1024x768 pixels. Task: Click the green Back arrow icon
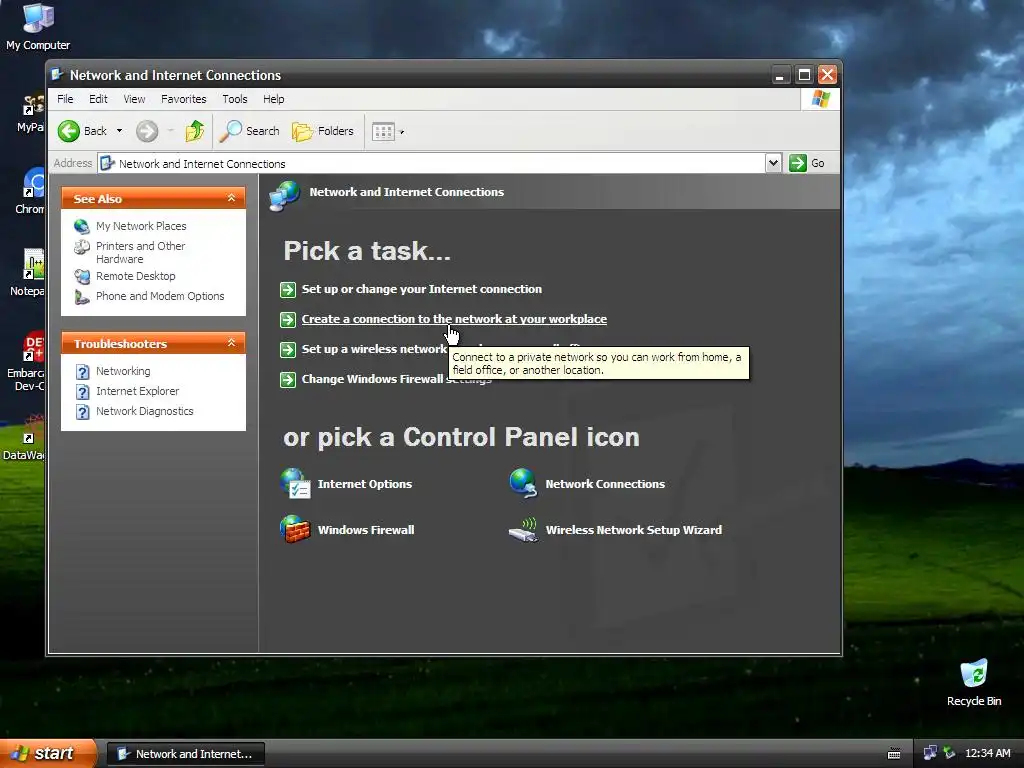(69, 131)
